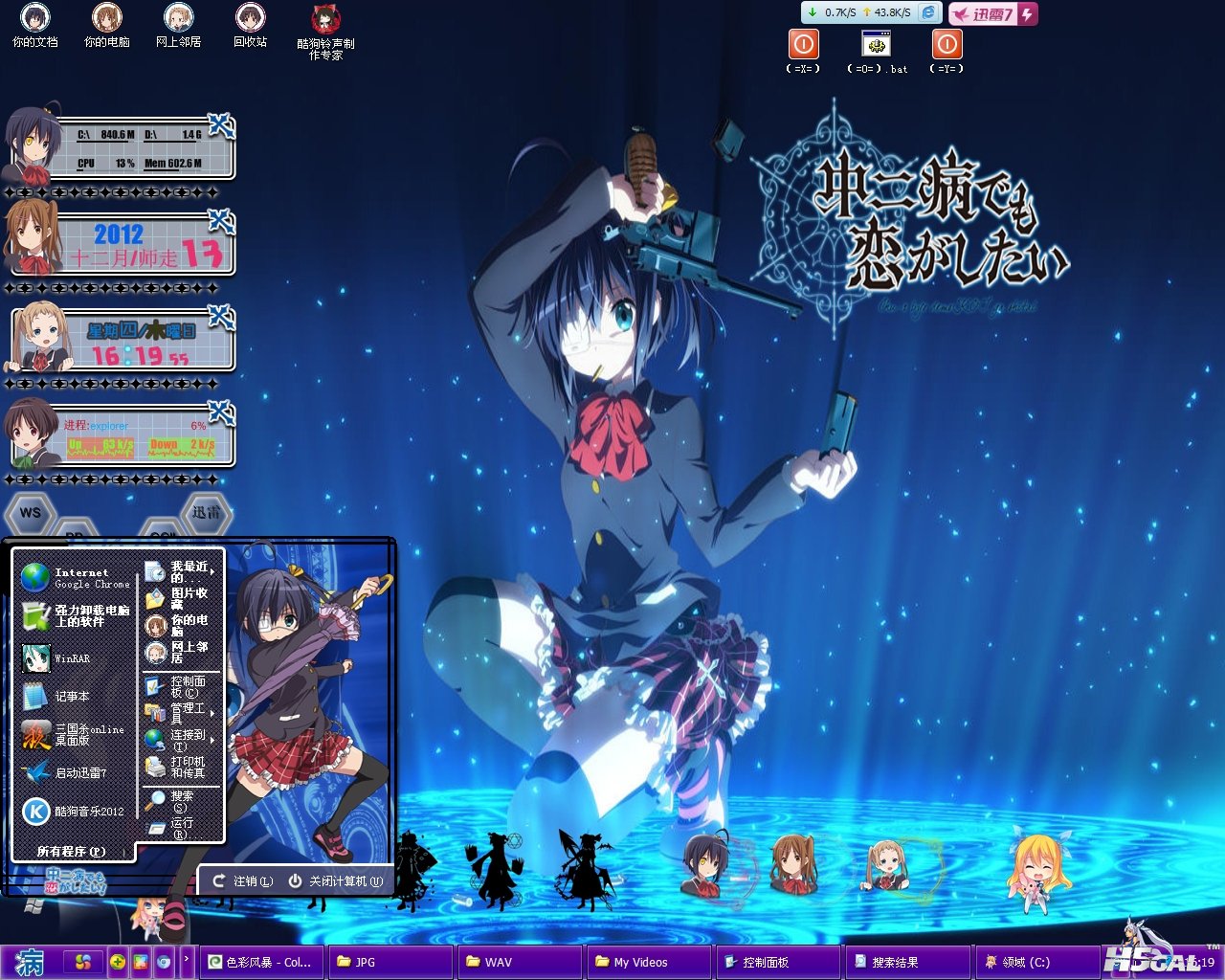Click the four-color pinwheel quick launch icon

coord(83,962)
